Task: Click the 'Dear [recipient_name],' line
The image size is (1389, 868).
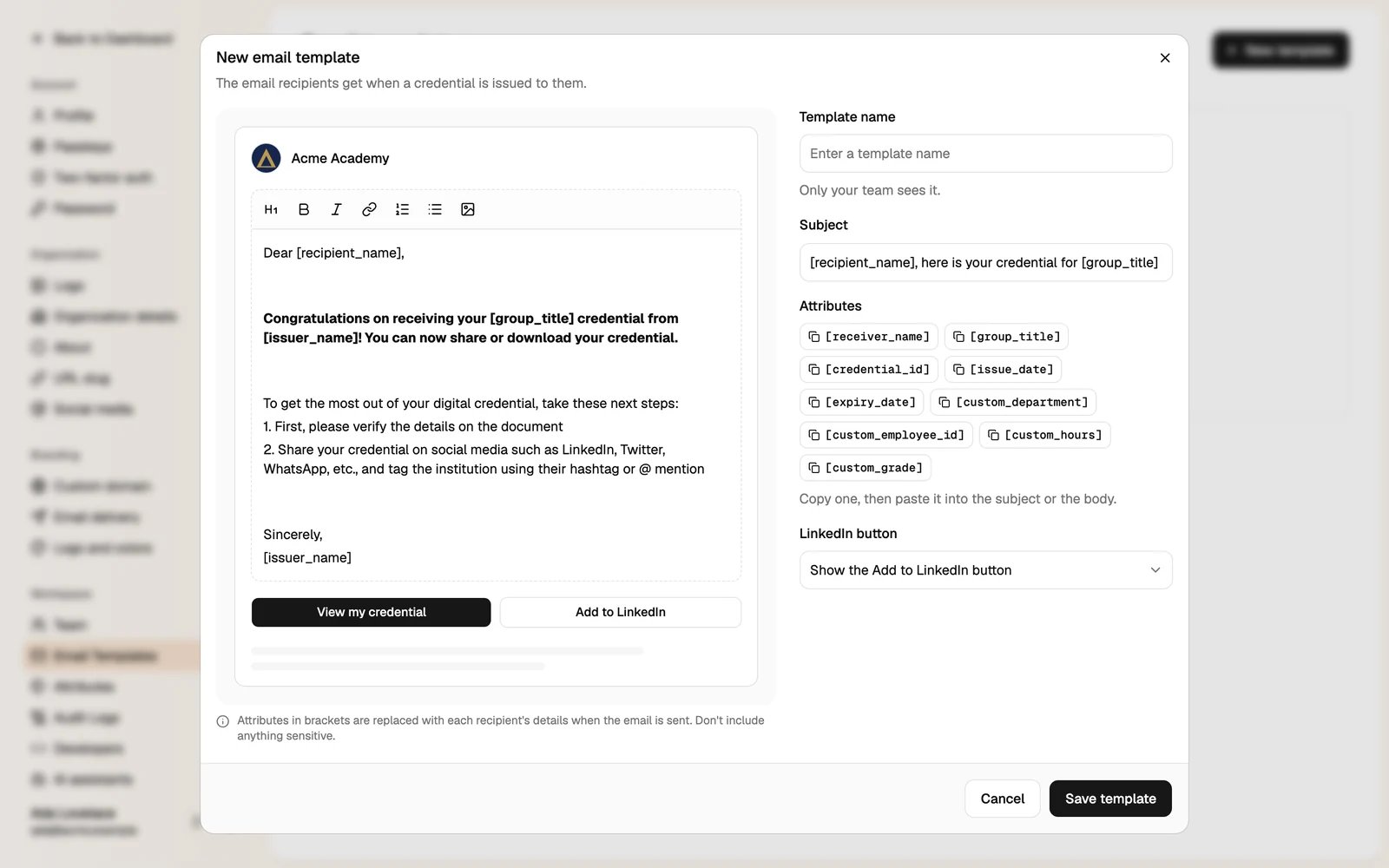Action: point(333,253)
